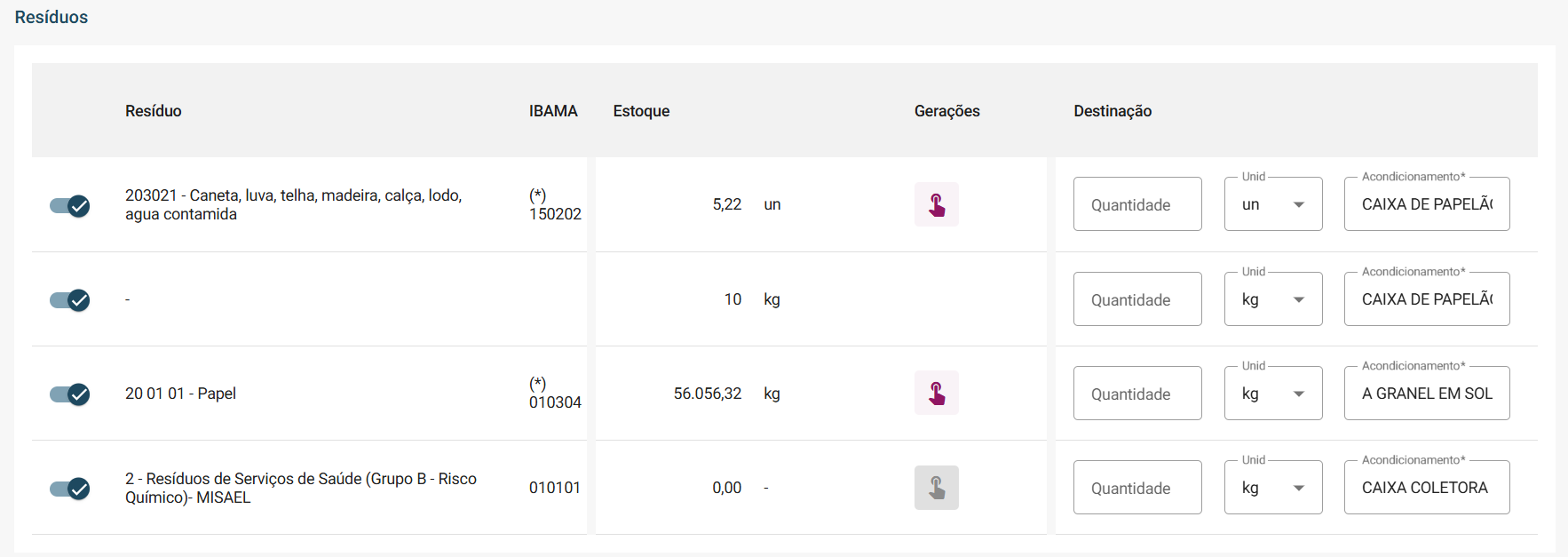Image resolution: width=1568 pixels, height=557 pixels.
Task: Toggle the unnamed 10 kg residue switch
Action: 70,300
